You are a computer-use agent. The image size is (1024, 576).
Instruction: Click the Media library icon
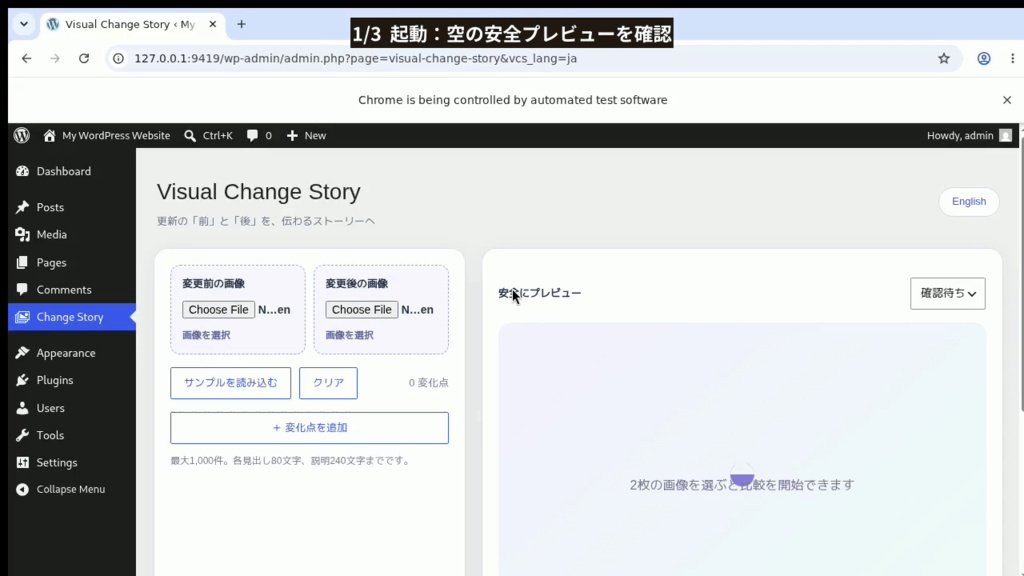(22, 234)
